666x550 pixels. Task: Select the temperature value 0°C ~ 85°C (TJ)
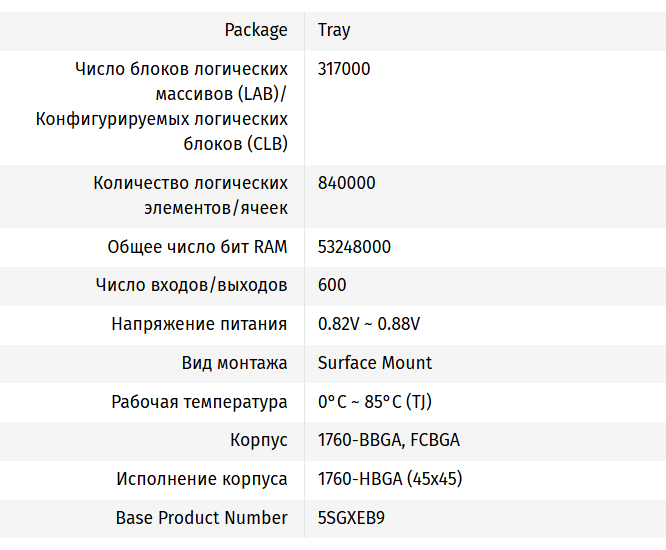click(375, 402)
